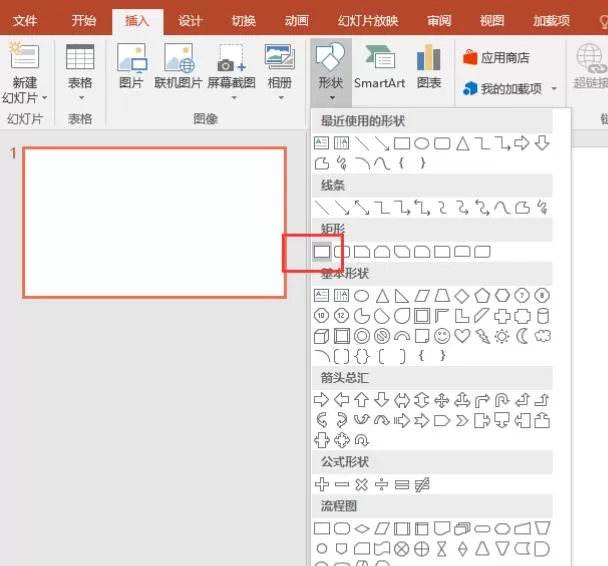Choose the oval in recently used shapes
608x566 pixels.
tap(421, 143)
